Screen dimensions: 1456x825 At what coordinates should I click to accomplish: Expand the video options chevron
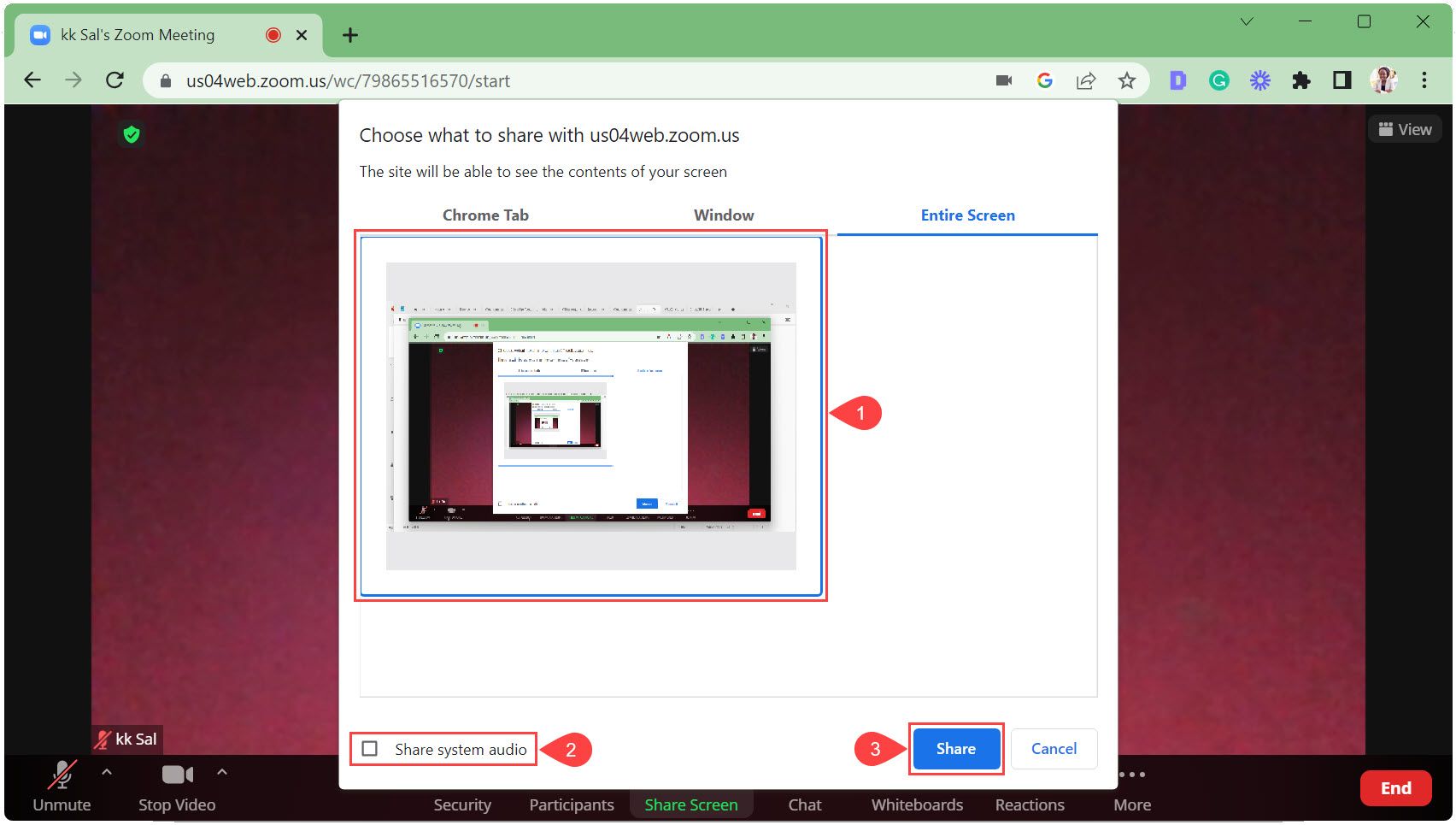click(221, 772)
